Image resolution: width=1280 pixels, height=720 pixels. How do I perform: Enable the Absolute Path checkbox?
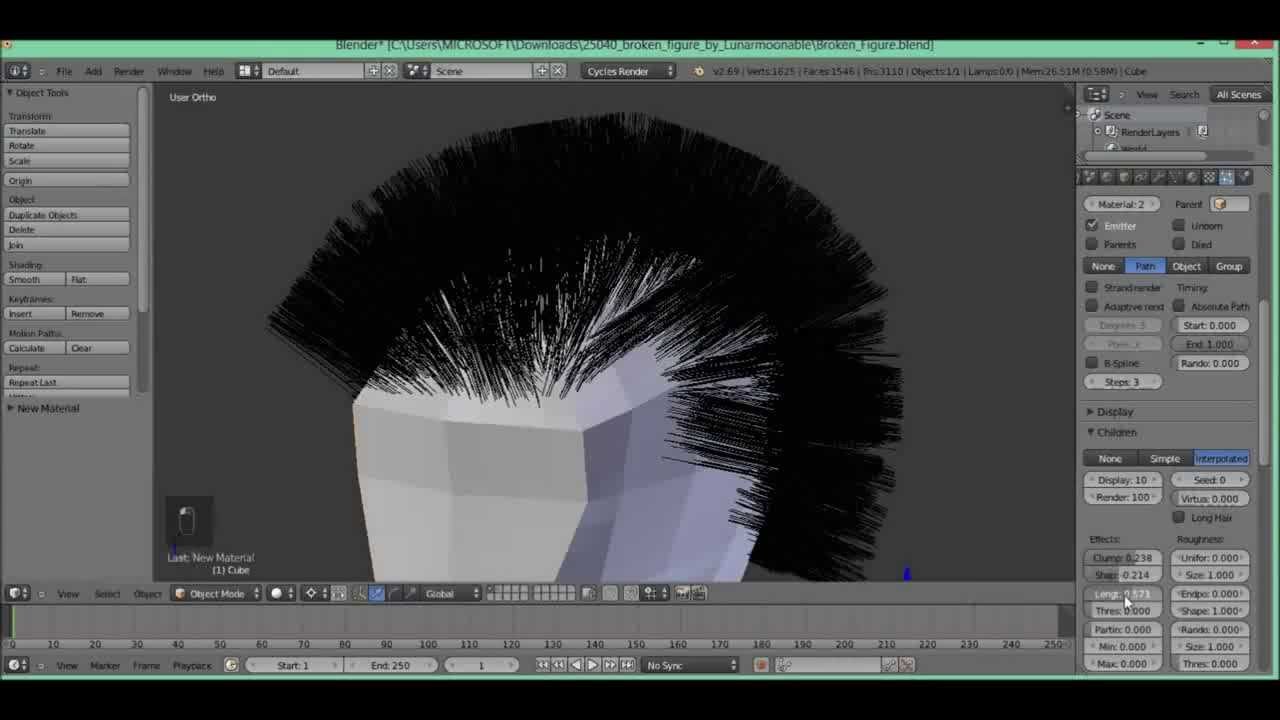tap(1179, 306)
